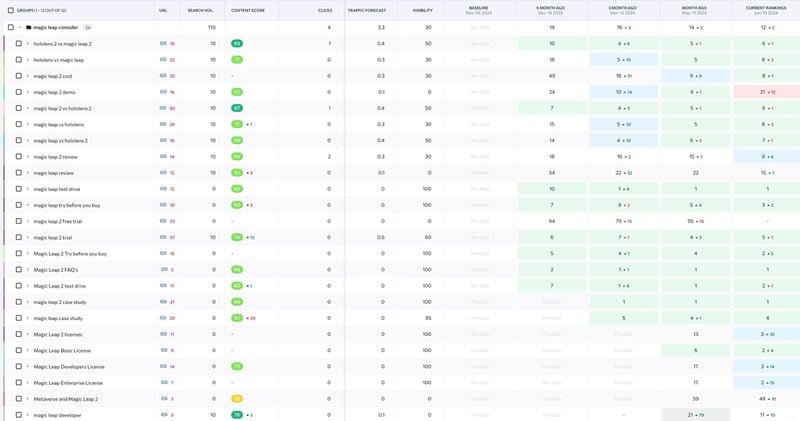Open URL link icon for magic leap 2 demo
800x421 pixels.
point(163,92)
